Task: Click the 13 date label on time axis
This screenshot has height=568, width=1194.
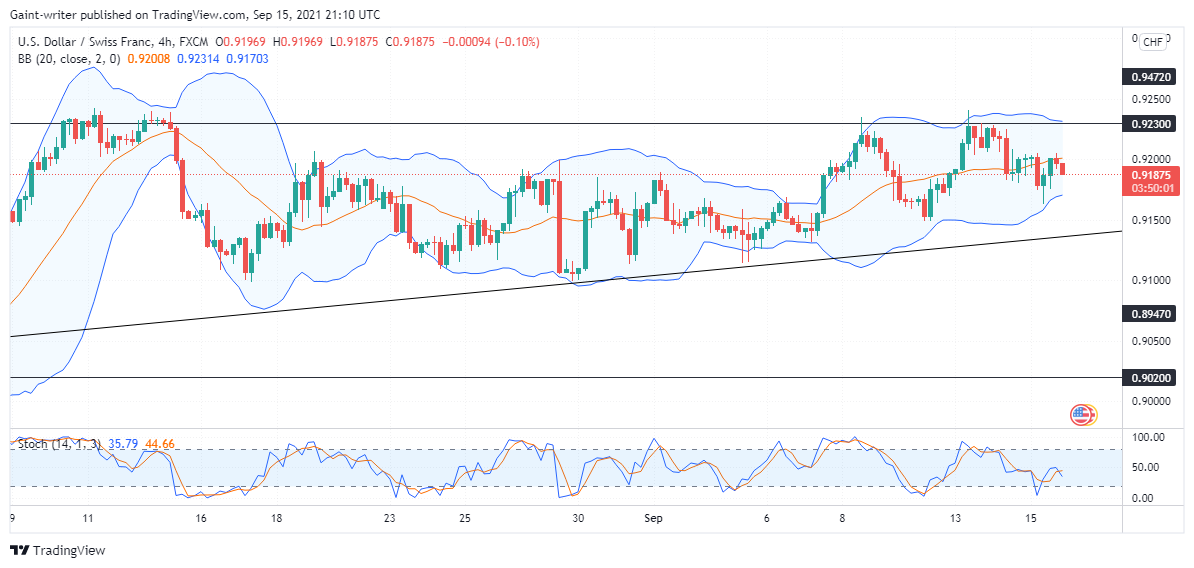Action: (956, 519)
